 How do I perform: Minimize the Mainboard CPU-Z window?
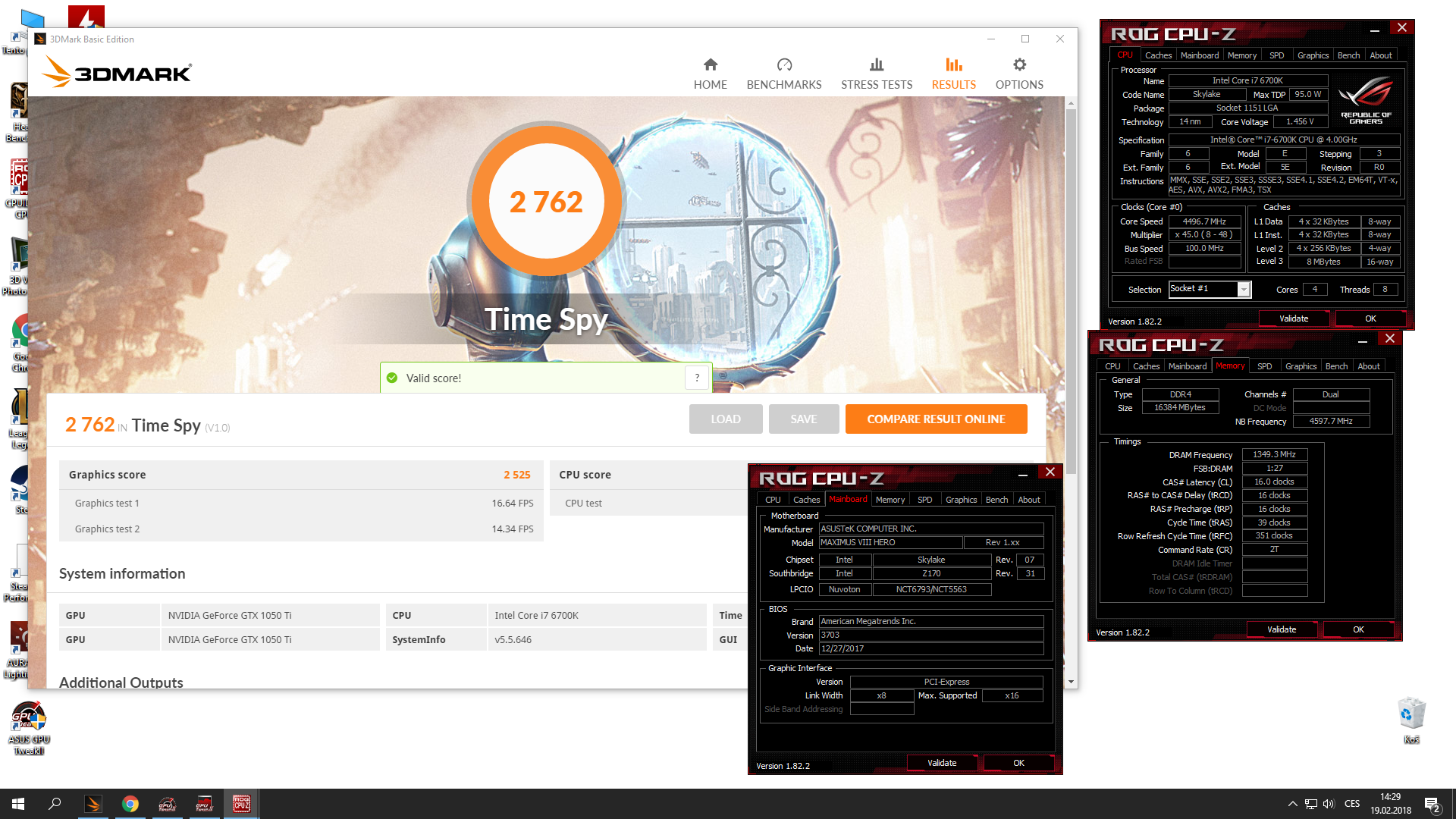click(x=1022, y=475)
